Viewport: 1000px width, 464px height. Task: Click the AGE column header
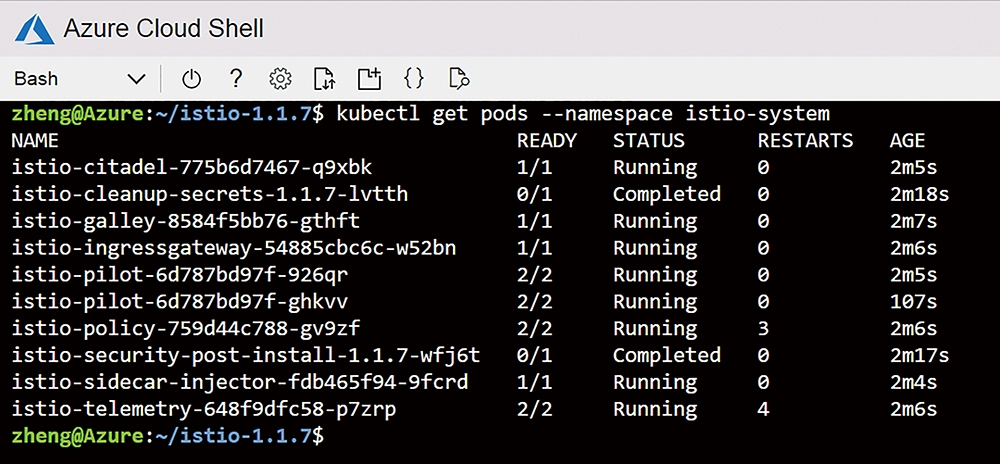(907, 140)
